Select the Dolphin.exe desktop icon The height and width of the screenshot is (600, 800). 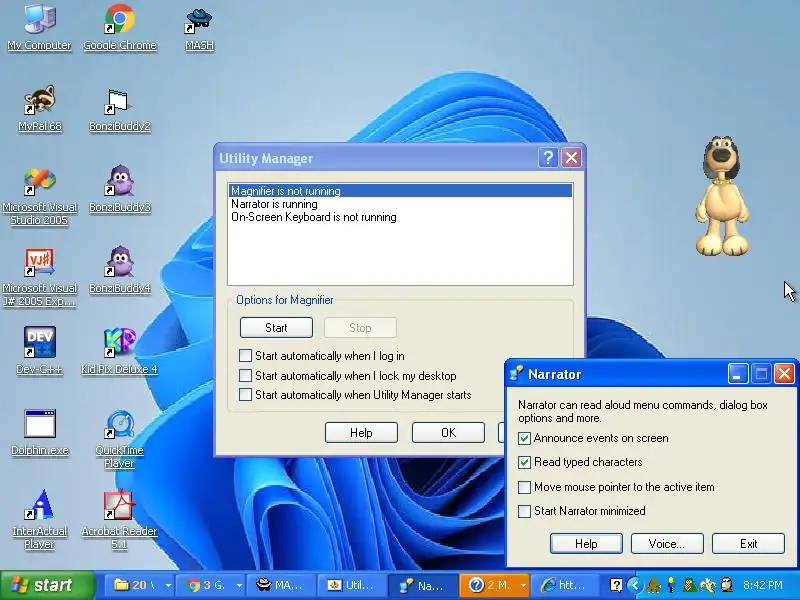(40, 433)
